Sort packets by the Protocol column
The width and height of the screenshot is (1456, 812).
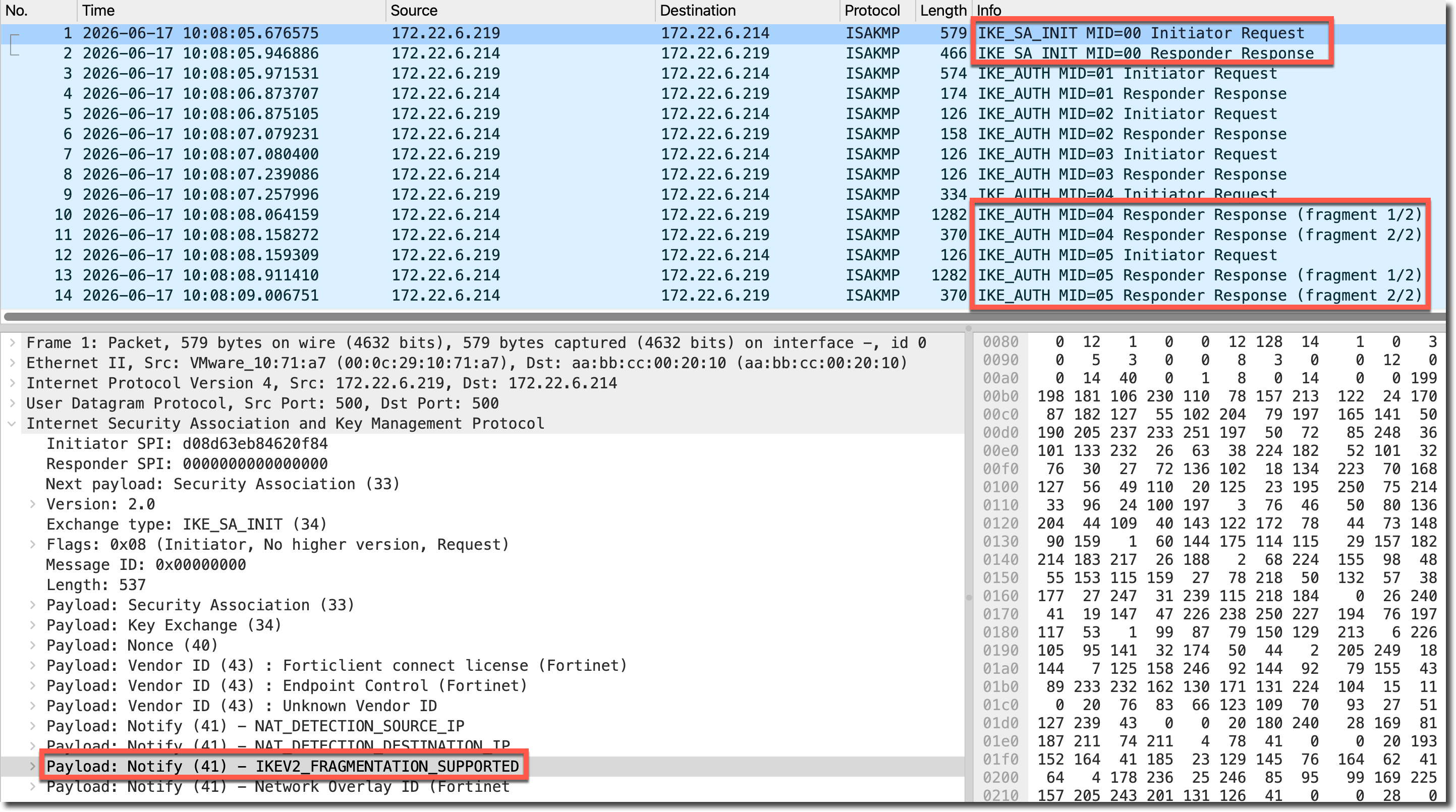pyautogui.click(x=877, y=10)
